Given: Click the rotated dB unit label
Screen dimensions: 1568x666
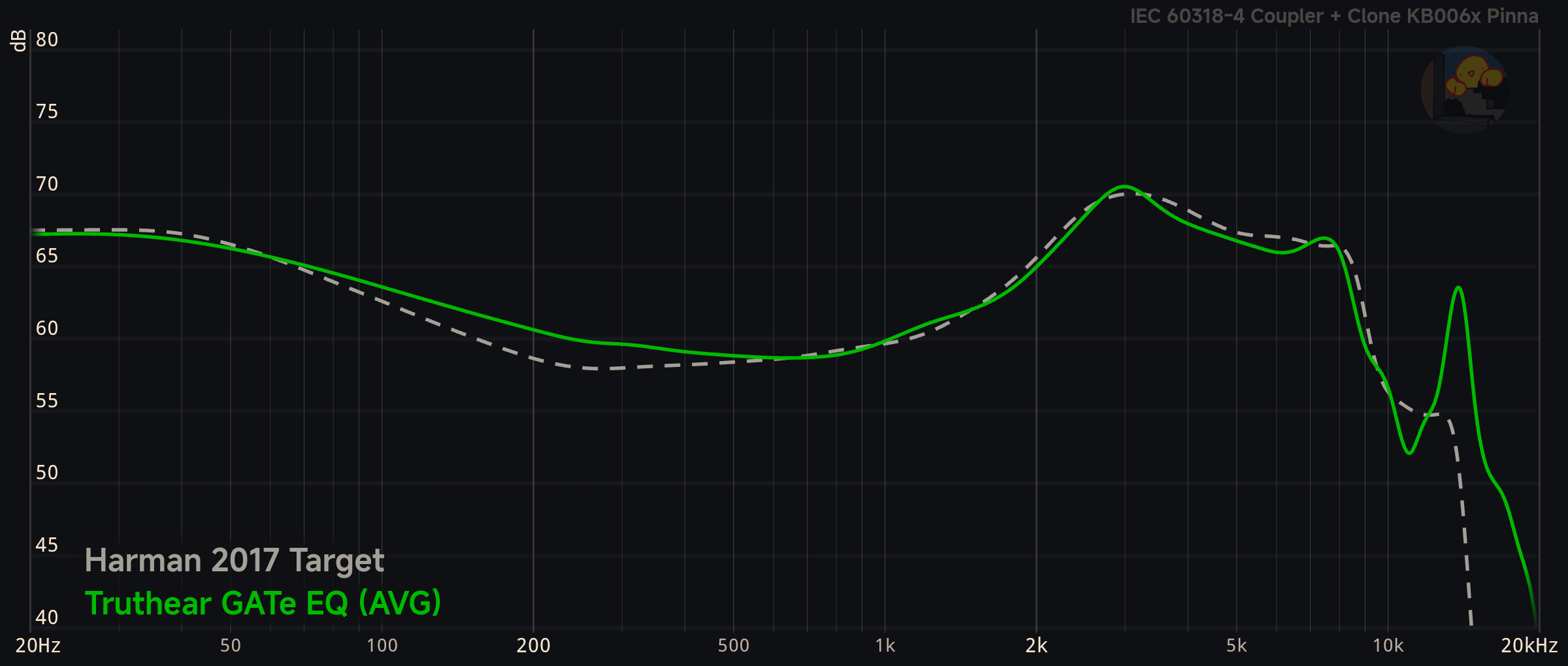Looking at the screenshot, I should 18,40.
